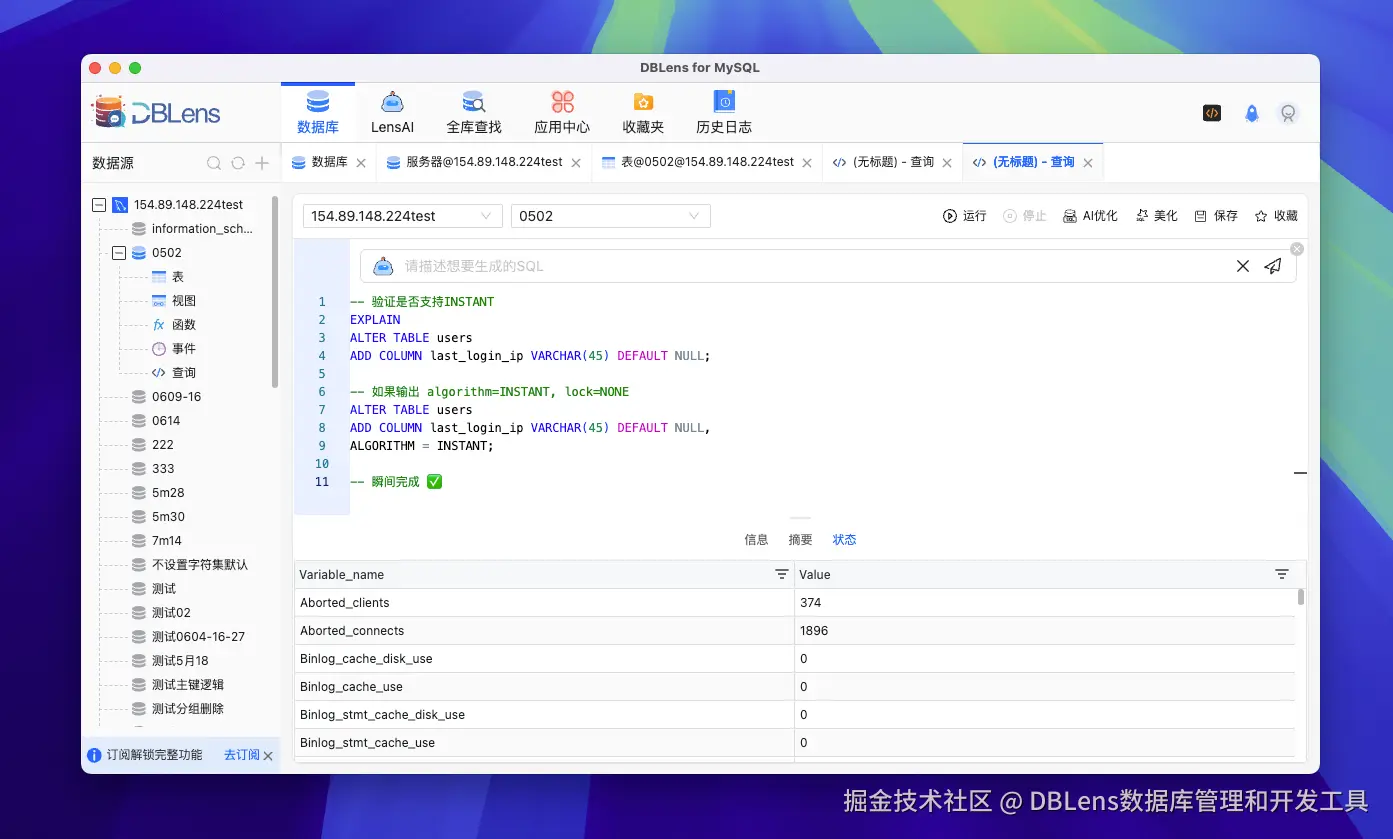Click AI优化 to optimize SQL
Image resolution: width=1393 pixels, height=839 pixels.
tap(1090, 216)
